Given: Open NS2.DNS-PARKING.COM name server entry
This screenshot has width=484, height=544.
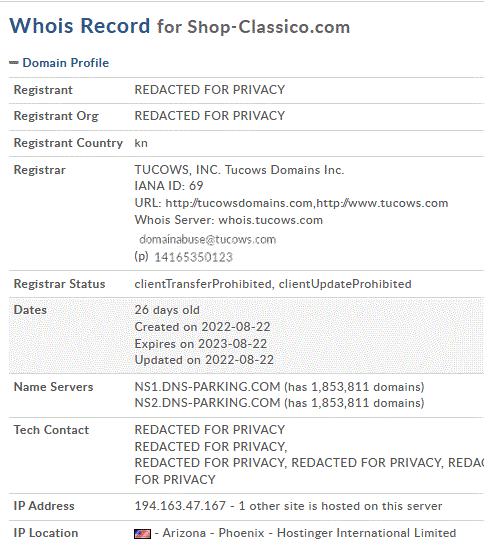Looking at the screenshot, I should point(207,403).
